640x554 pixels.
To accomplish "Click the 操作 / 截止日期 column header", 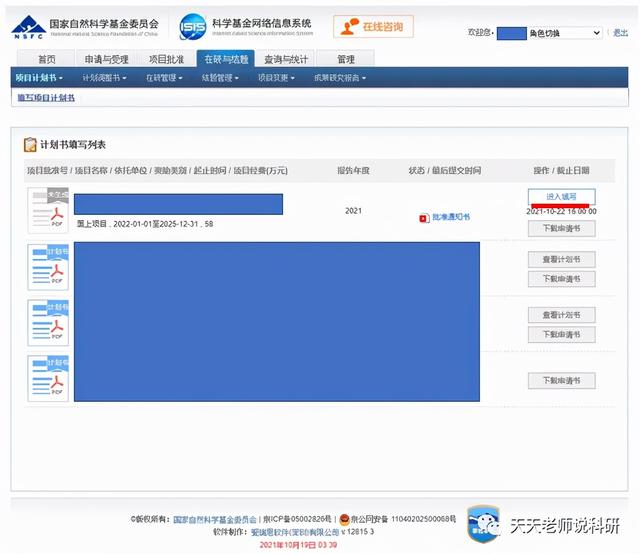I will pyautogui.click(x=561, y=171).
